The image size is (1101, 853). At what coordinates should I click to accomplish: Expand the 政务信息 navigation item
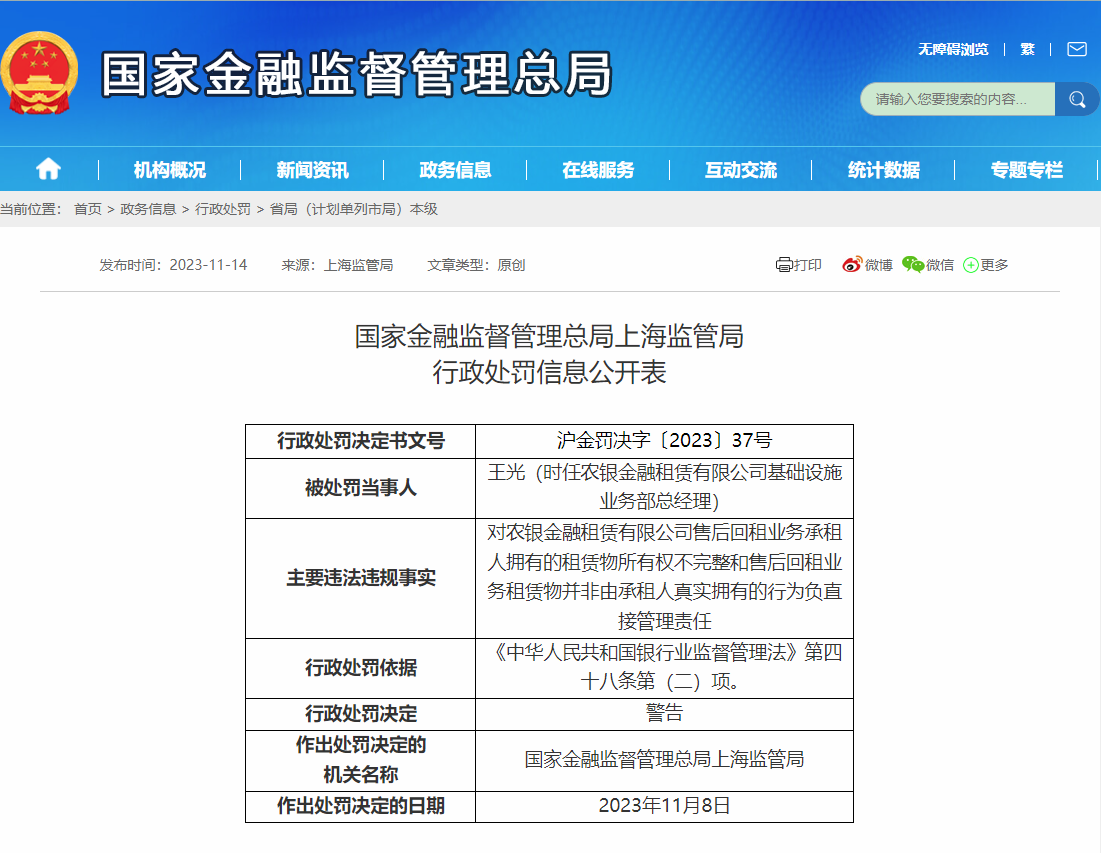coord(456,170)
